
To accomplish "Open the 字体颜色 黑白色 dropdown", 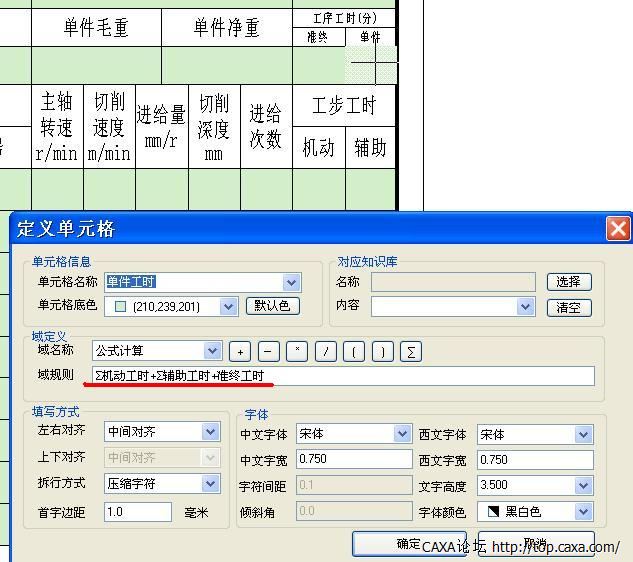I will (583, 512).
